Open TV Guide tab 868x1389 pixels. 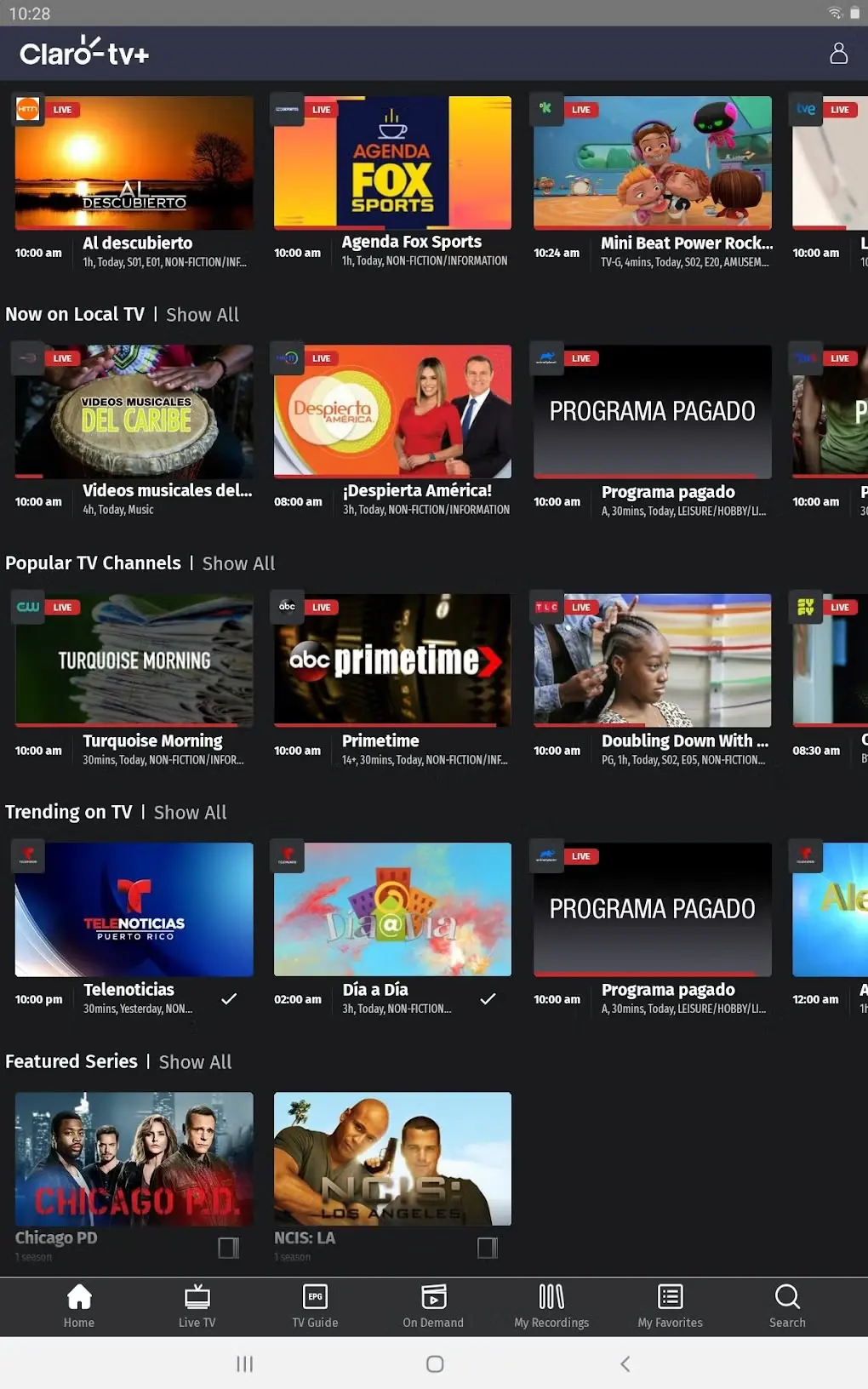point(315,1306)
